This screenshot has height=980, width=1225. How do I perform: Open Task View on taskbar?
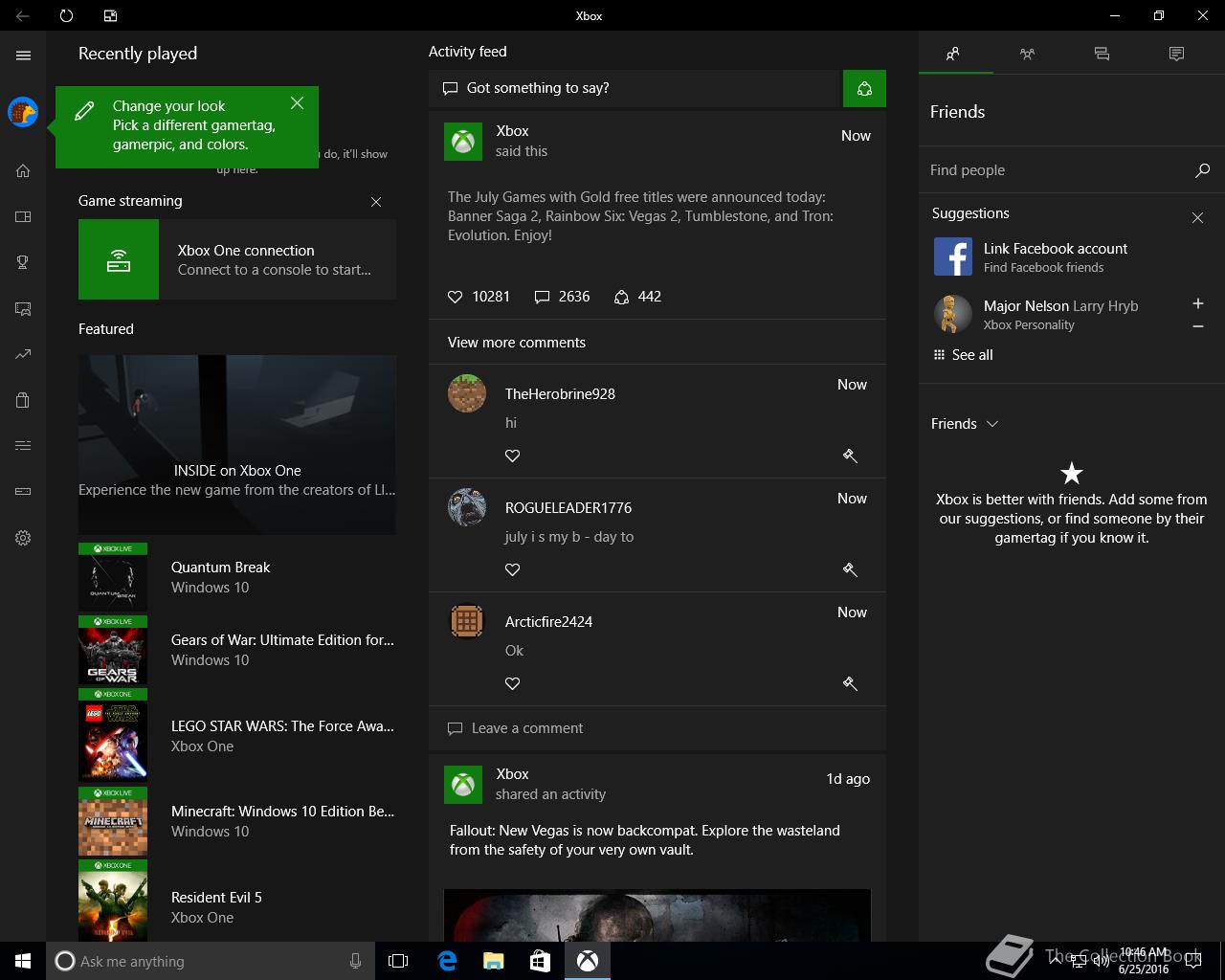(398, 961)
